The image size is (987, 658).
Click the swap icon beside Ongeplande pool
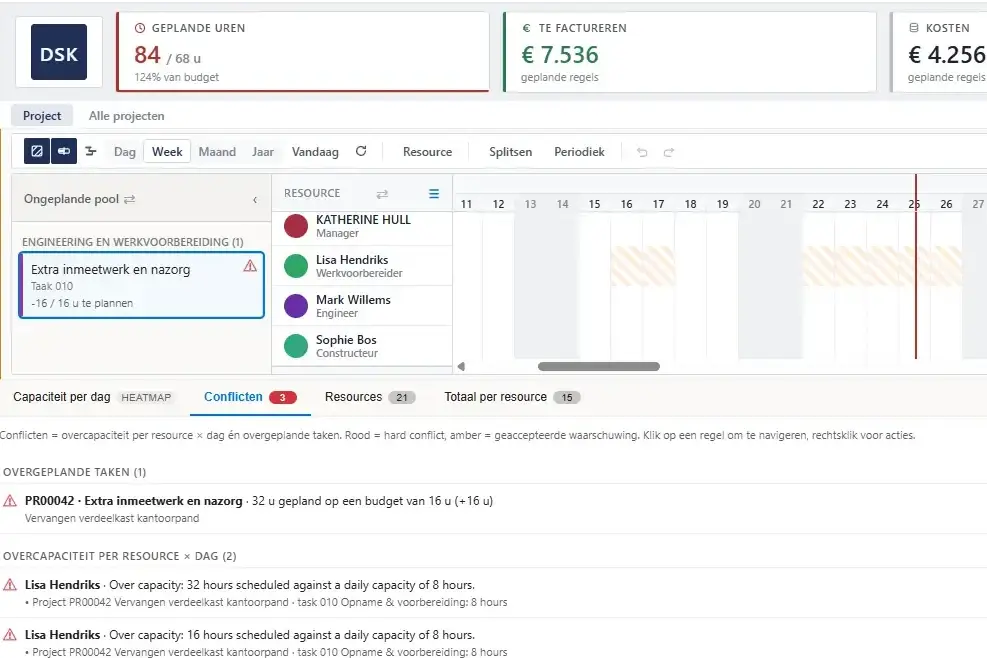point(130,199)
